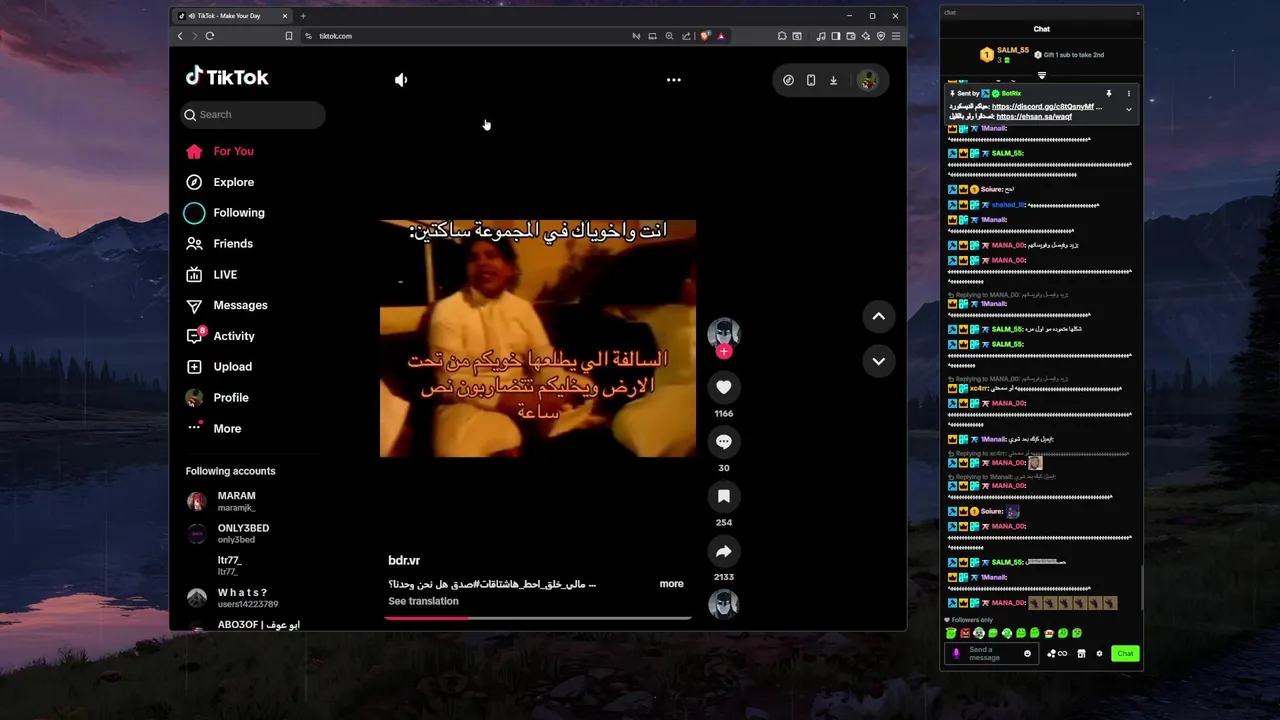The height and width of the screenshot is (720, 1280).
Task: Select the TikTok - Make Your Day tab
Action: [x=232, y=16]
